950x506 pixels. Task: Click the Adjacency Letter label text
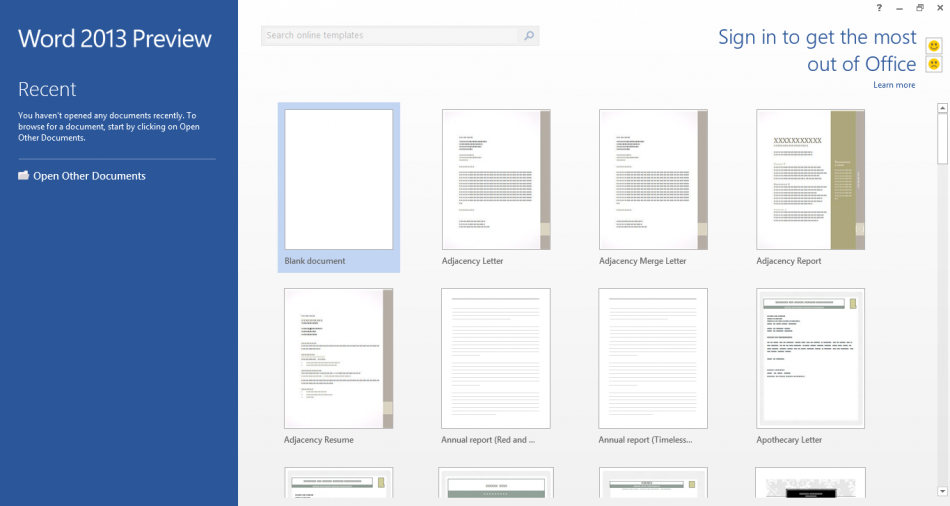pyautogui.click(x=473, y=261)
